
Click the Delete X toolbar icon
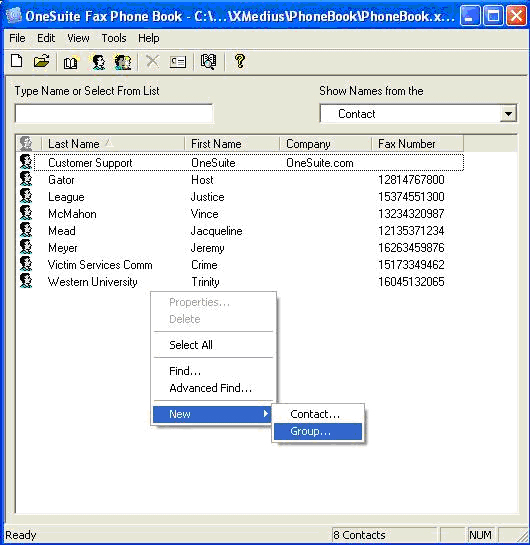coord(152,62)
